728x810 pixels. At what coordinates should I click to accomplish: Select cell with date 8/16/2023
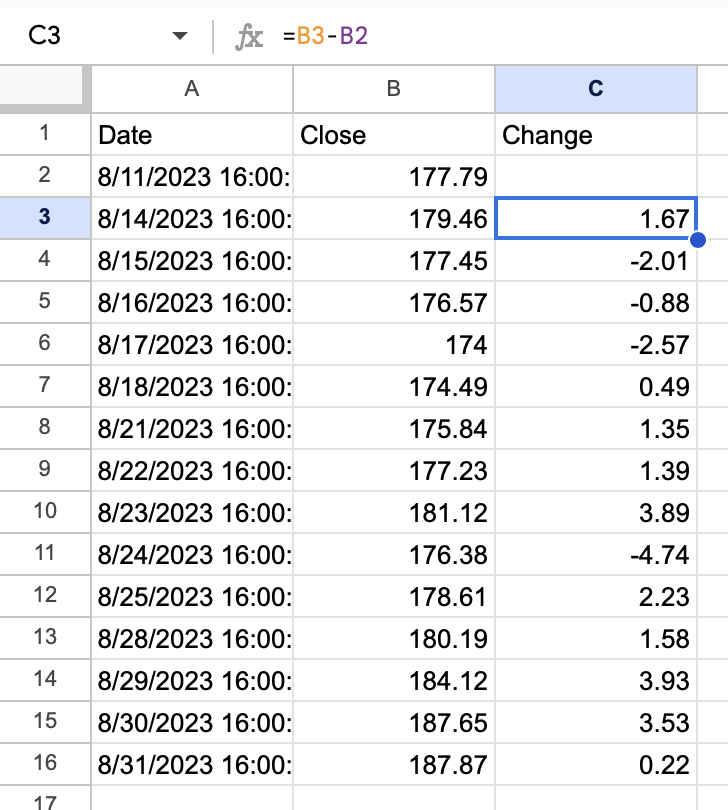point(192,302)
